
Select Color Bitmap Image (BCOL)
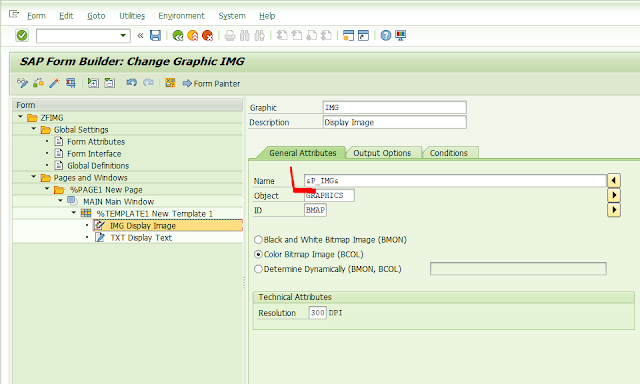coord(258,254)
